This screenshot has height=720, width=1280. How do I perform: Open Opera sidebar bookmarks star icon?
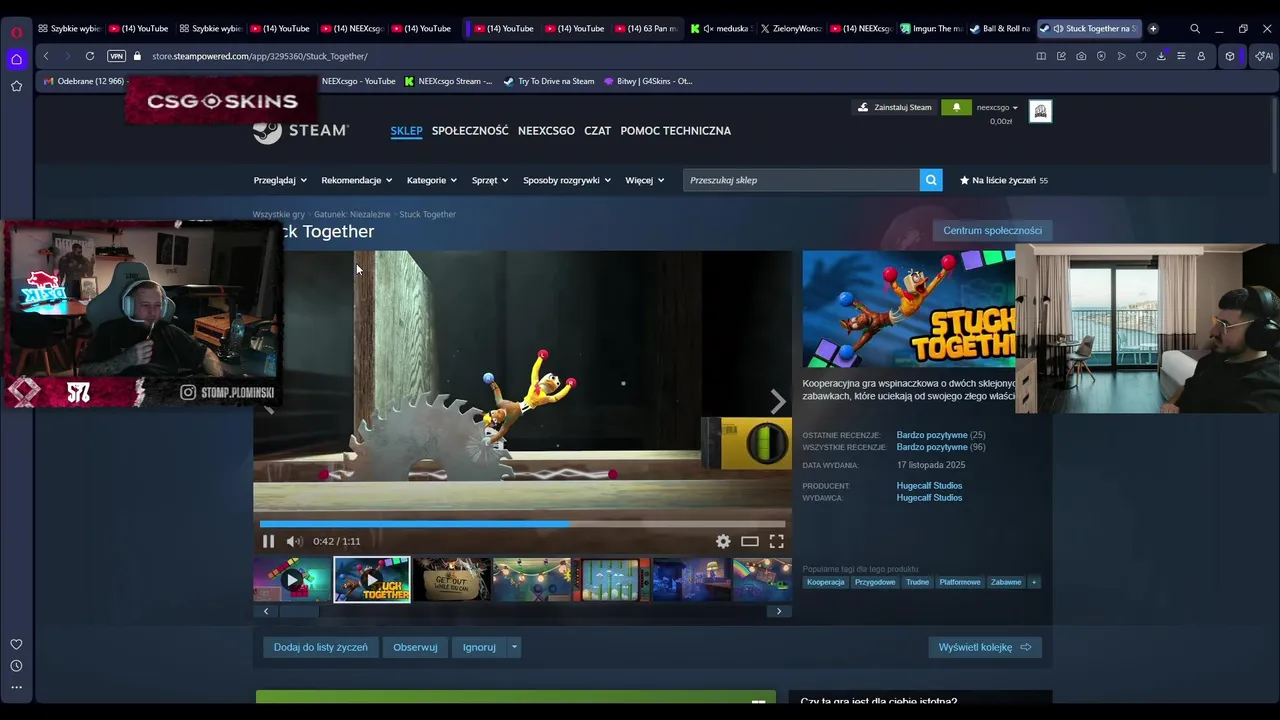(16, 86)
